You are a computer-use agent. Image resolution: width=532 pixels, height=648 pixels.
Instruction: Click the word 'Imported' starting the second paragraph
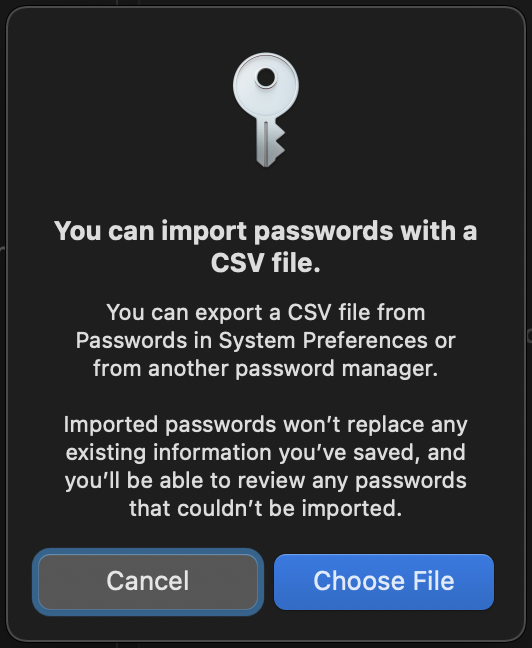click(x=111, y=424)
